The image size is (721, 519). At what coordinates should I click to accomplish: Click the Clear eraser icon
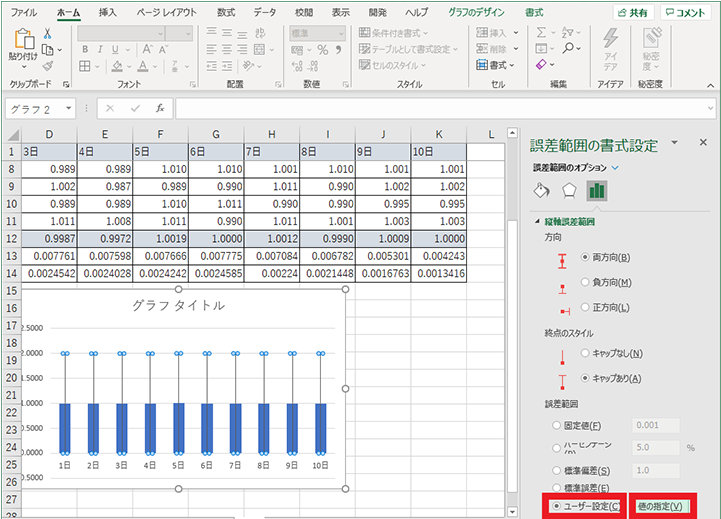pos(542,64)
